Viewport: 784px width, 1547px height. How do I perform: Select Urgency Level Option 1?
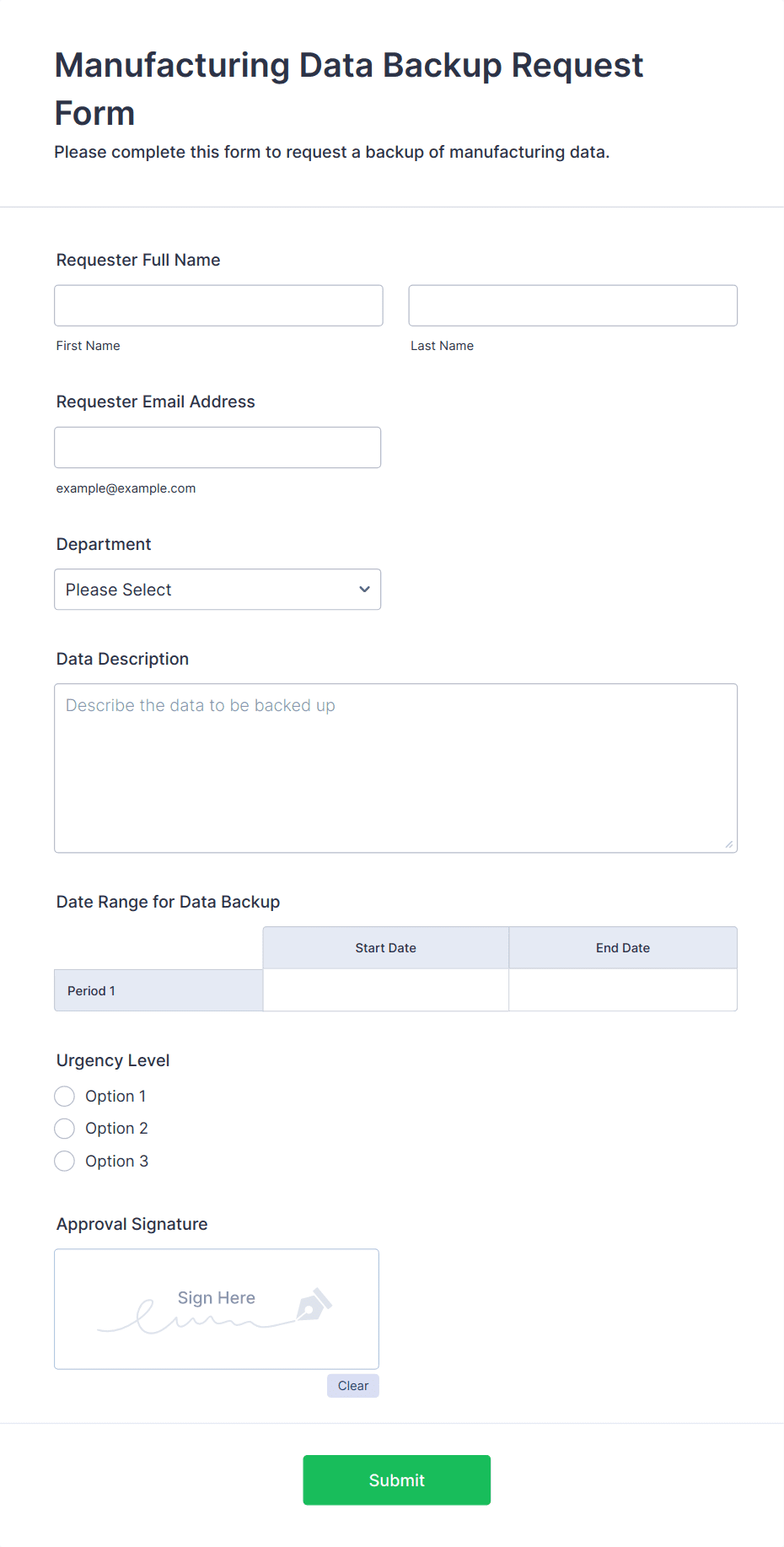pyautogui.click(x=65, y=1097)
